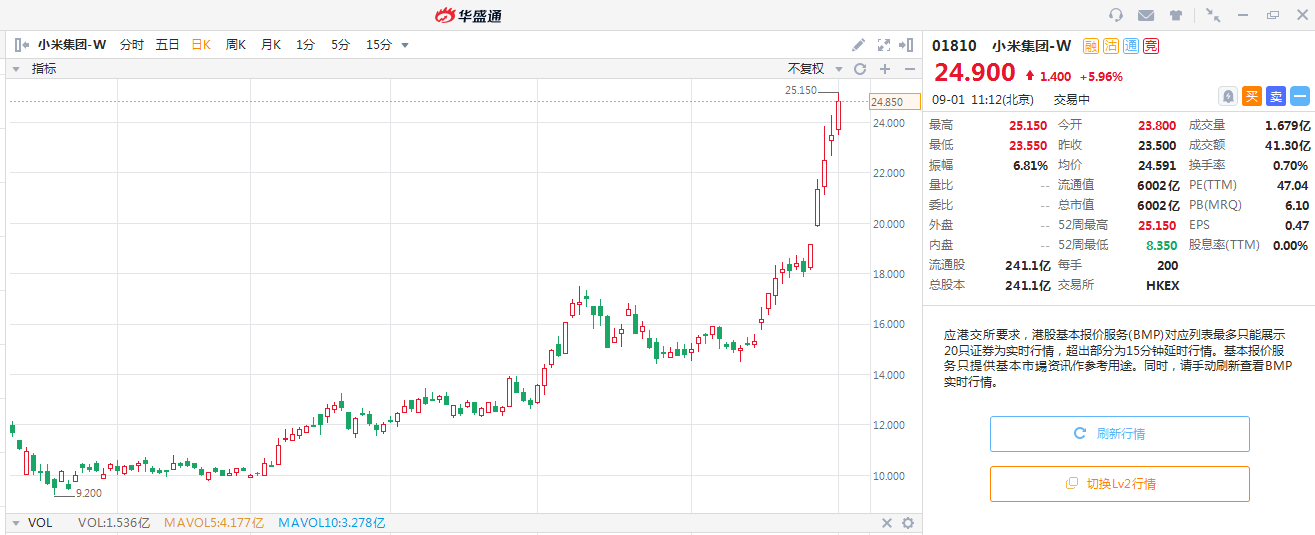Click the orange 买 buy button
1315x535 pixels.
(1251, 96)
